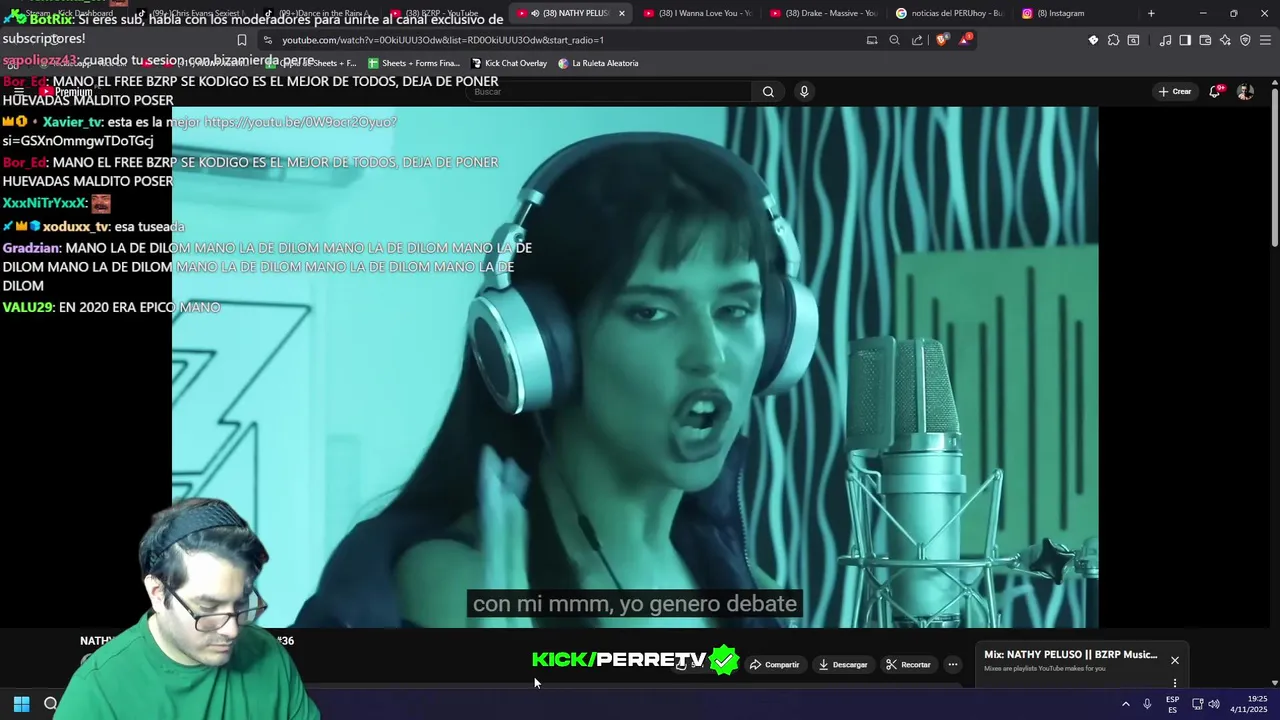Focus the YouTube Buscar search field
Viewport: 1280px width, 720px height.
click(x=610, y=92)
